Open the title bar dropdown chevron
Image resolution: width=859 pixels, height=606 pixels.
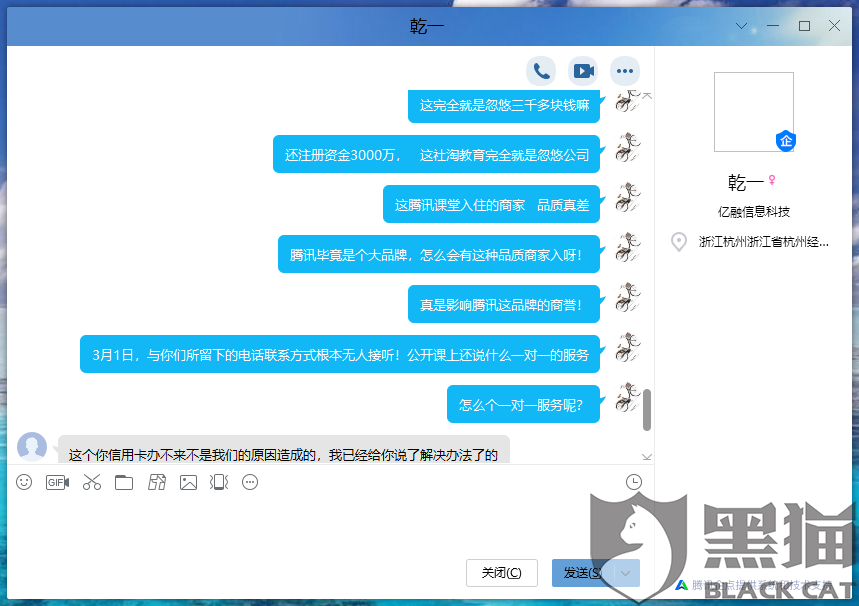coord(741,26)
